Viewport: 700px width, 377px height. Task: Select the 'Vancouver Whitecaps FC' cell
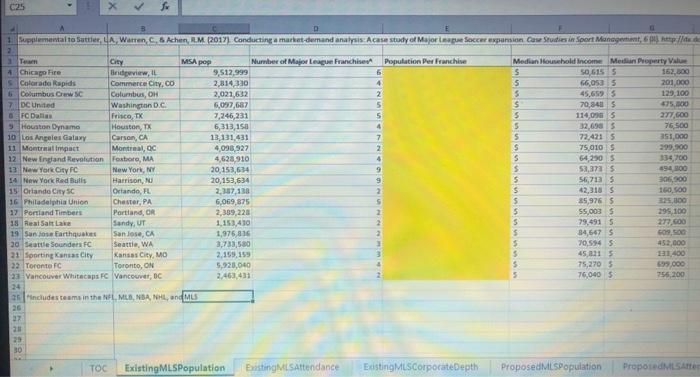click(x=70, y=276)
